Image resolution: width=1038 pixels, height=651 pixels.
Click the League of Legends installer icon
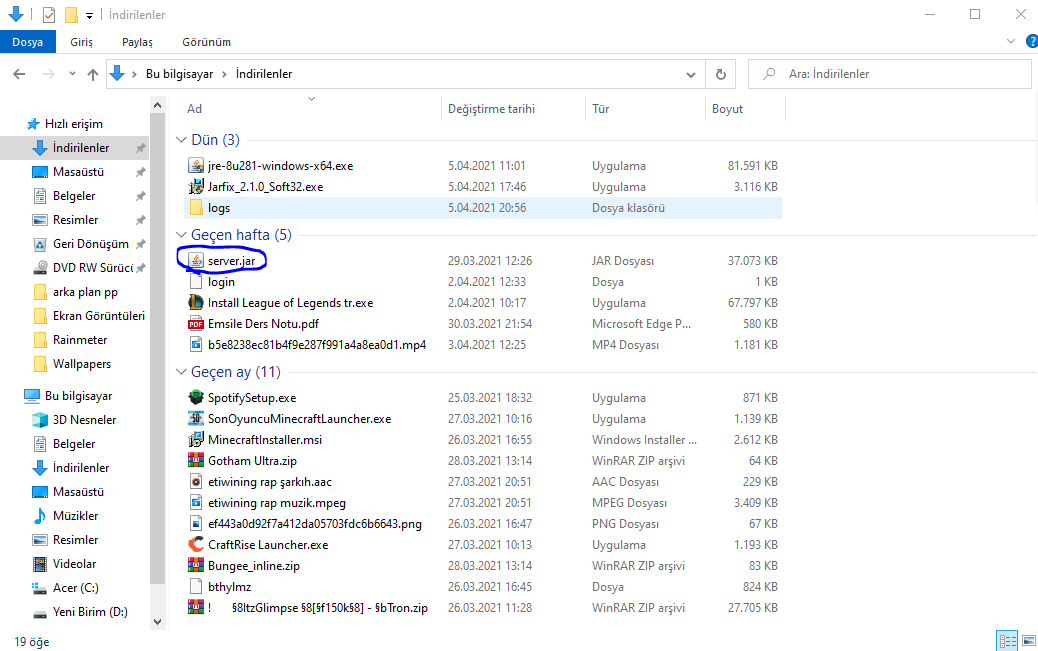point(196,303)
